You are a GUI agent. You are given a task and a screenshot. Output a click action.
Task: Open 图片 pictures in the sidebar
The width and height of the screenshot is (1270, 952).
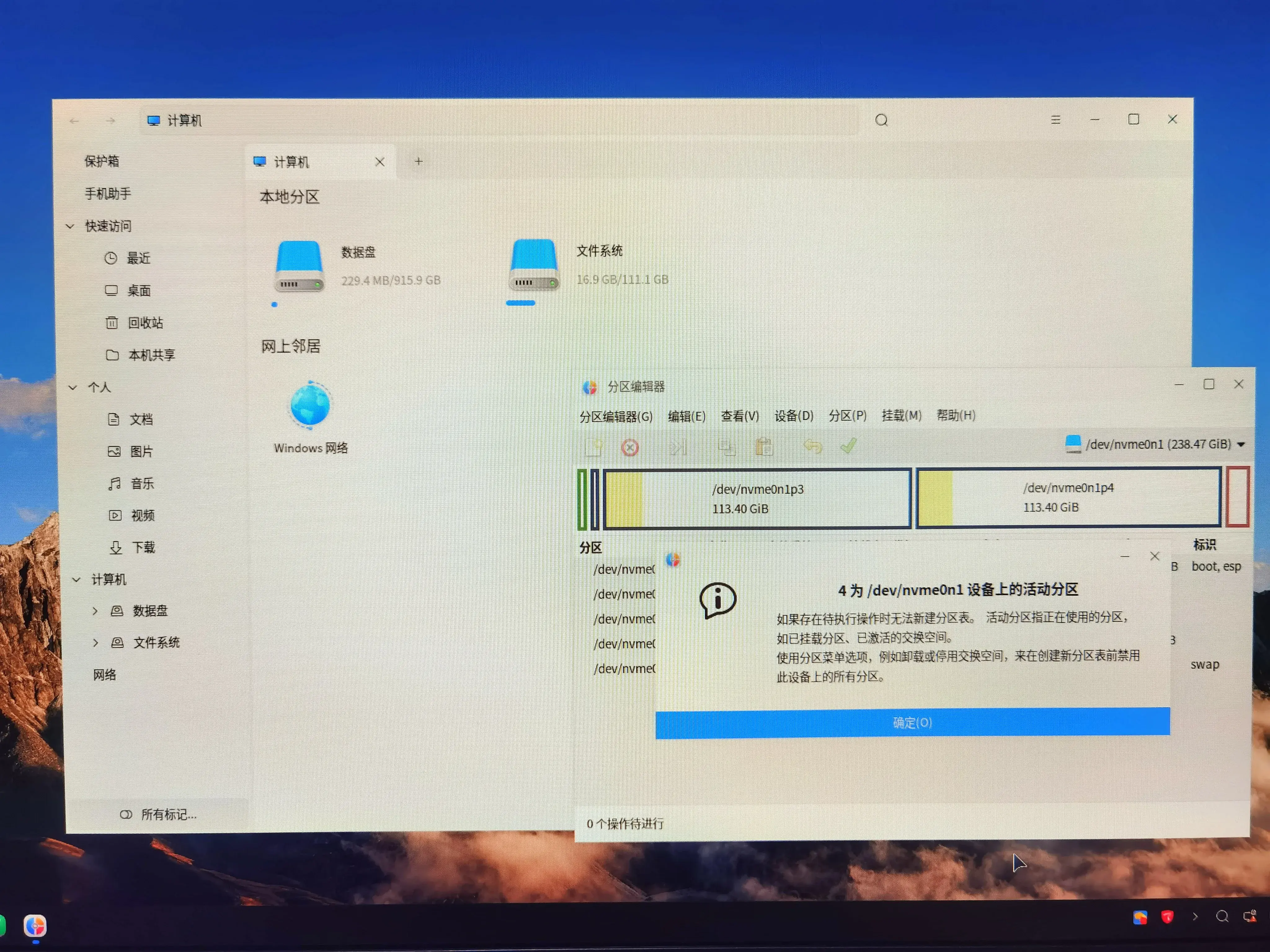130,452
